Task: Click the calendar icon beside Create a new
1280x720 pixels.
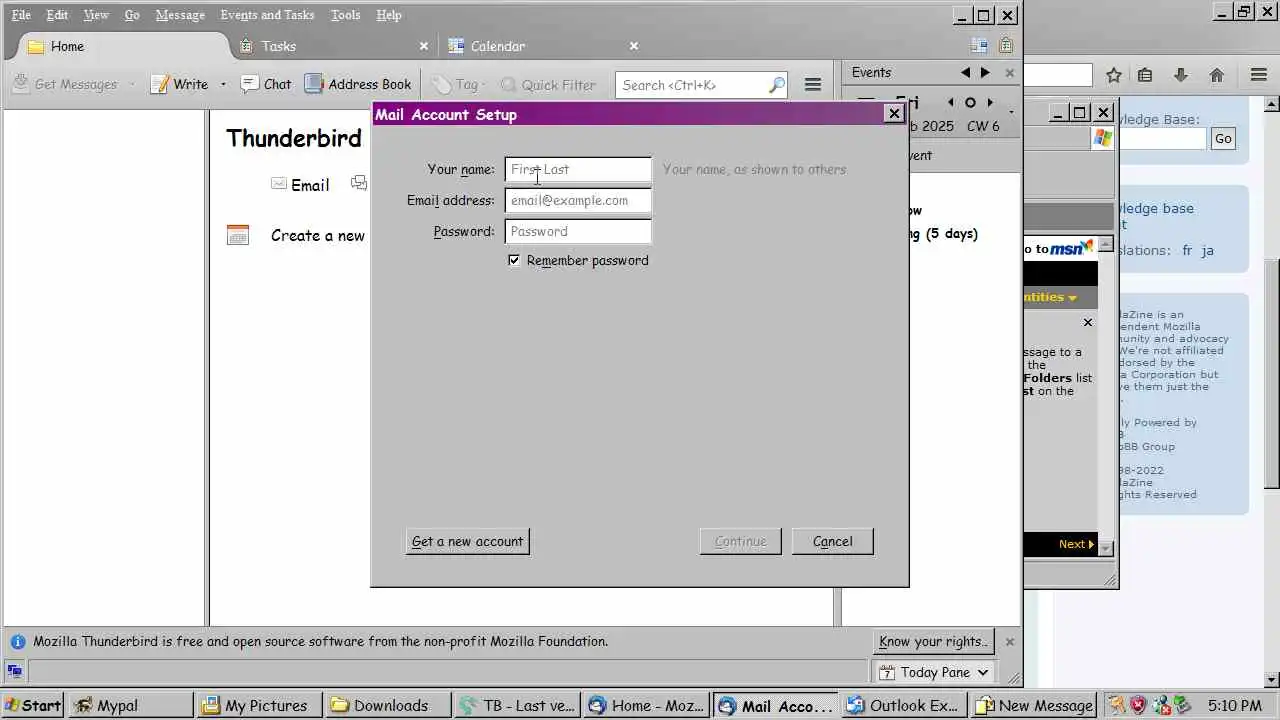Action: pyautogui.click(x=238, y=235)
